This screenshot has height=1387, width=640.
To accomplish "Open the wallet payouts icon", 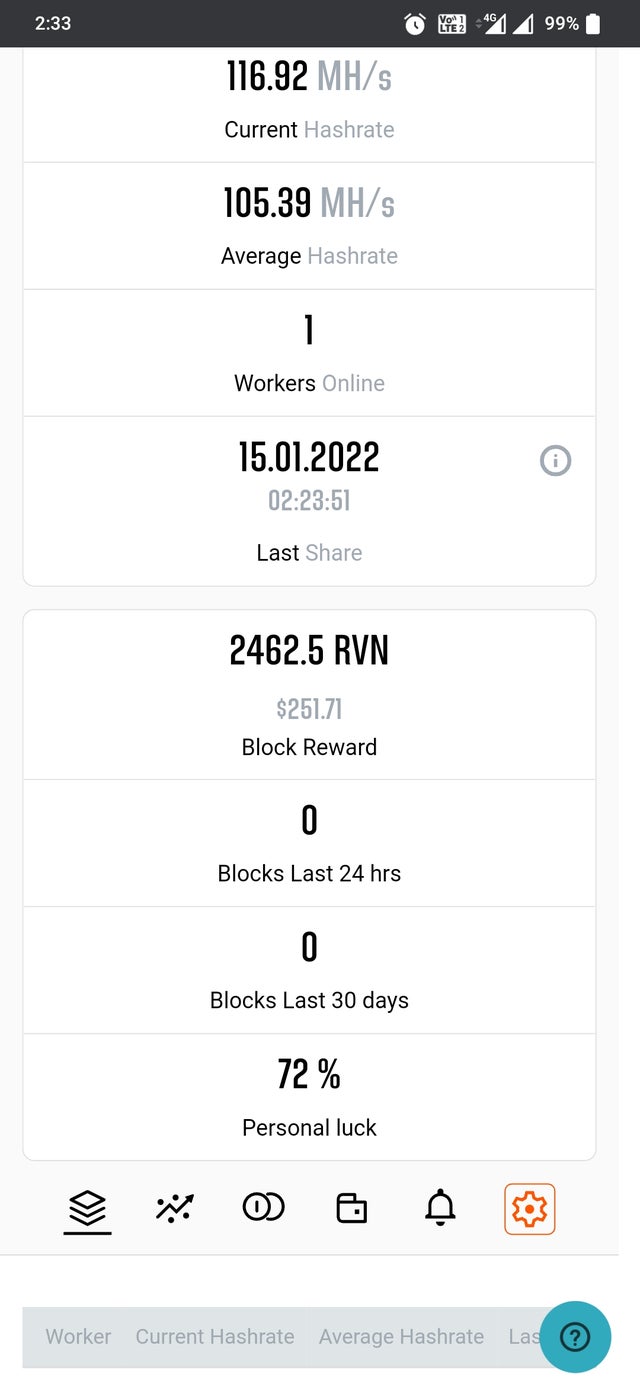I will (x=351, y=1209).
